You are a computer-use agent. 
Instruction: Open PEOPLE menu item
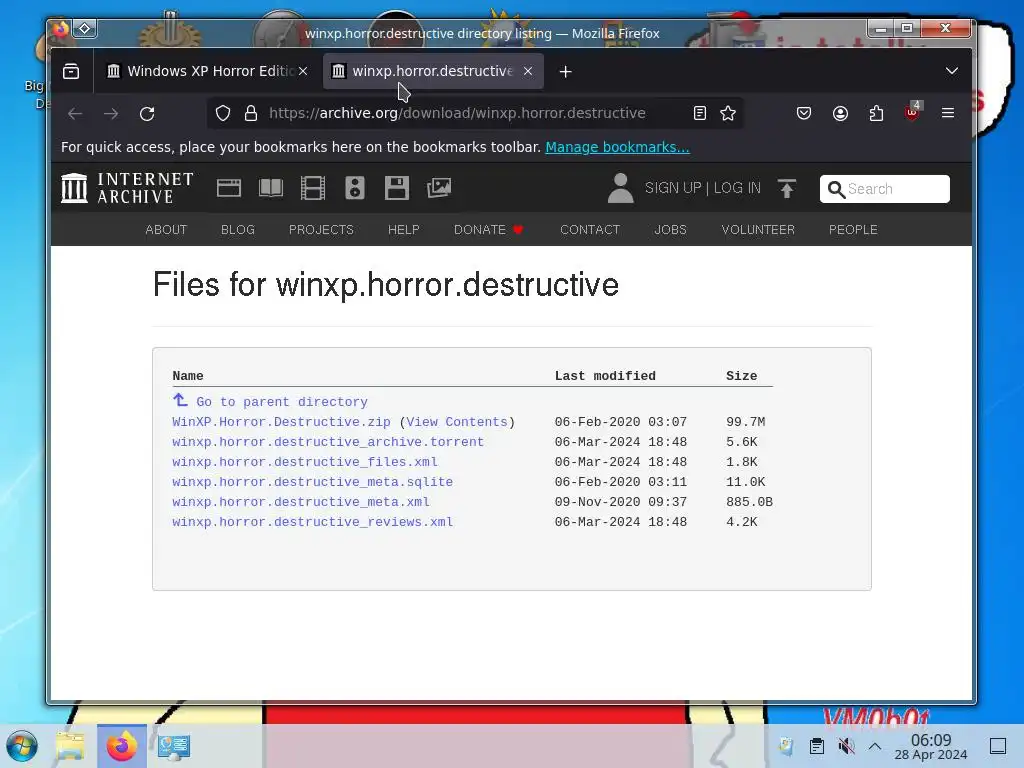coord(853,230)
